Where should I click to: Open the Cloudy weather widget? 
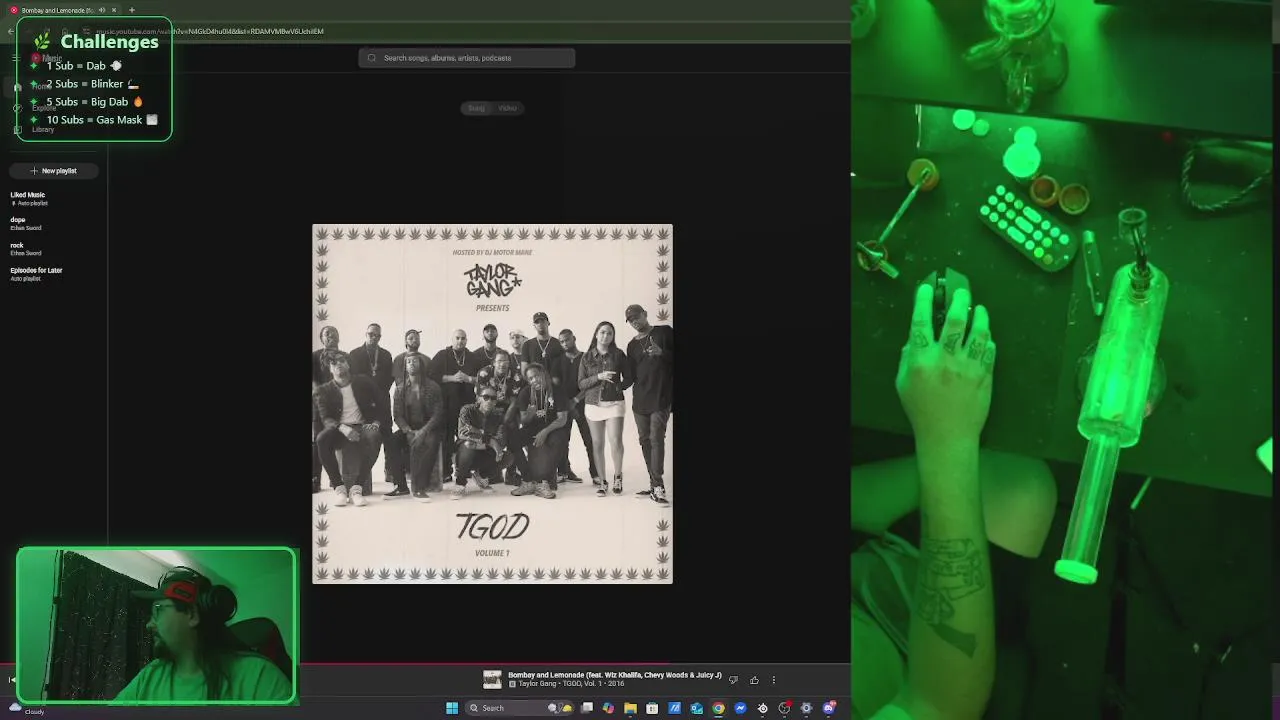pos(26,709)
